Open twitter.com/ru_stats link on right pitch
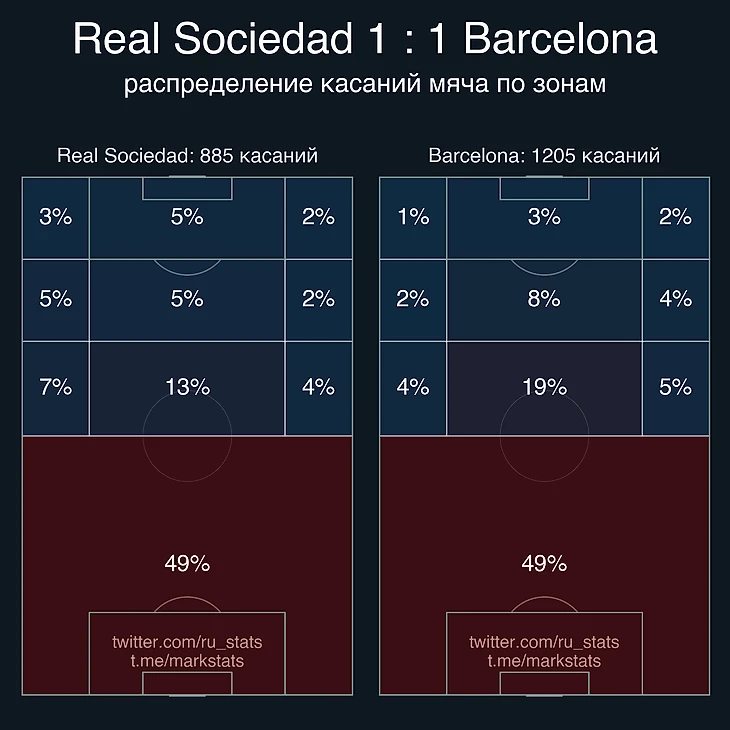 [x=544, y=642]
